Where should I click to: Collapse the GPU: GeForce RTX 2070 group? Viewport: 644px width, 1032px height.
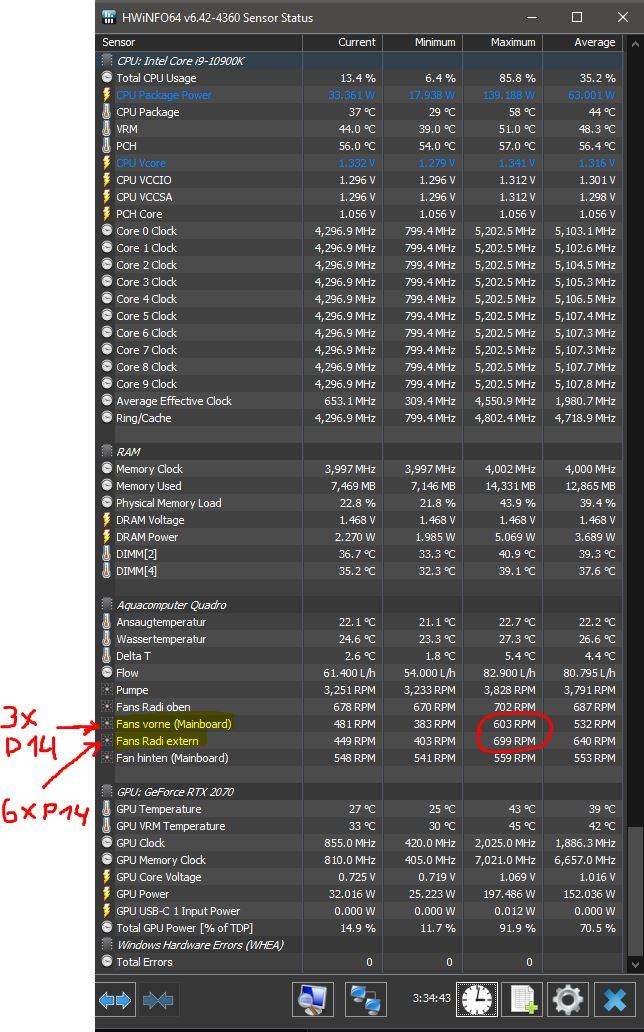tap(107, 792)
